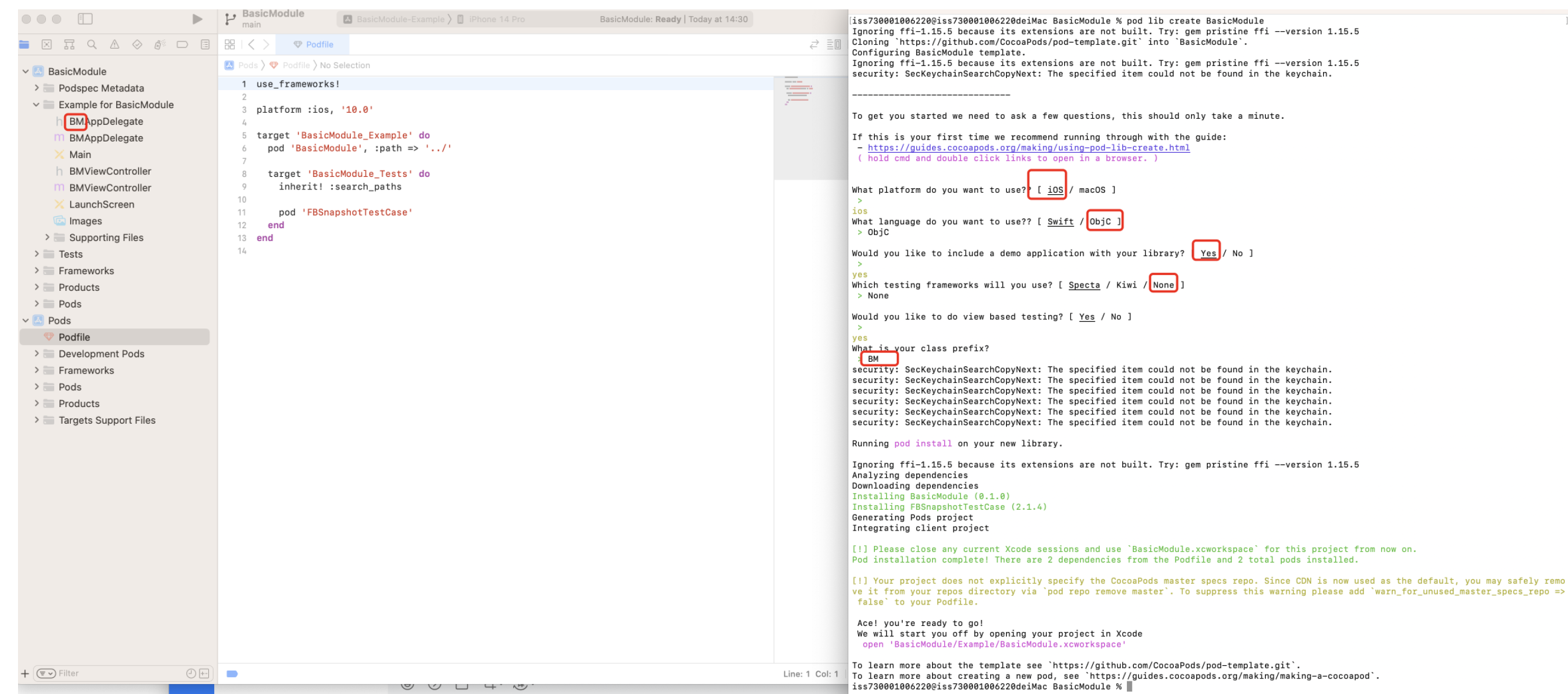Image resolution: width=1568 pixels, height=694 pixels.
Task: Click No Selection in the jump bar
Action: (x=345, y=65)
